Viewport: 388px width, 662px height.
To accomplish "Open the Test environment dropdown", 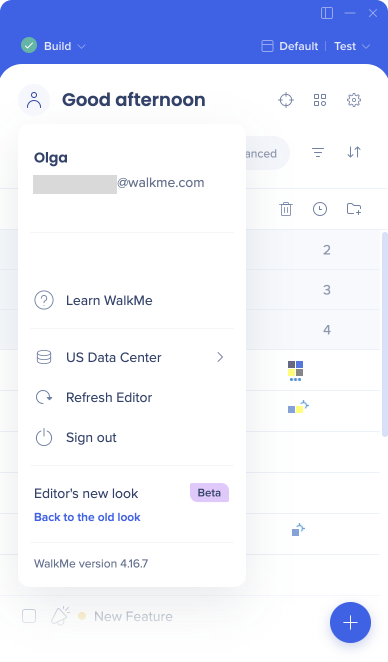I will (x=352, y=46).
